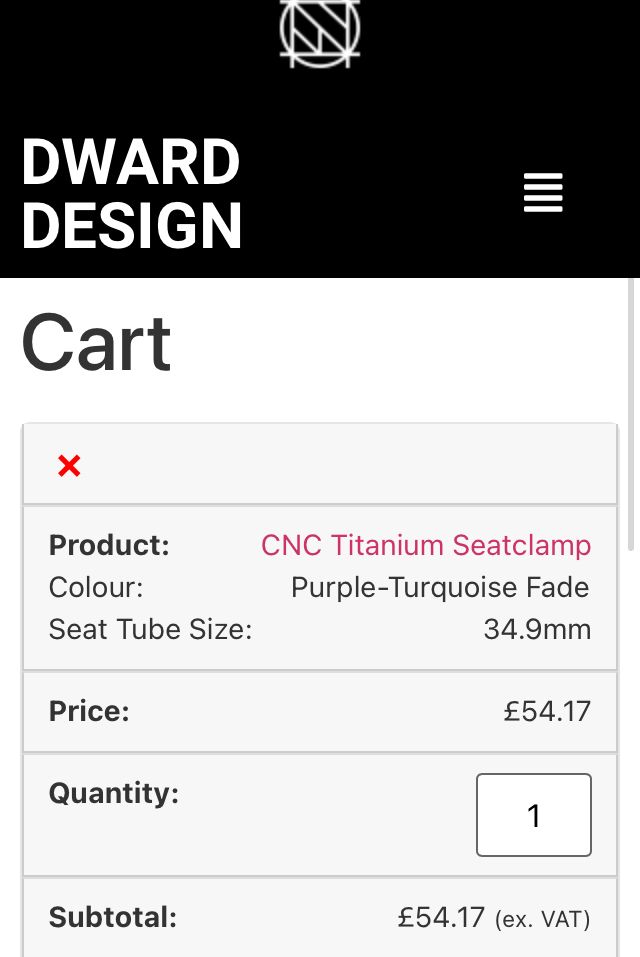Screen dimensions: 640x957
Task: Click the circular logo emblem at top
Action: (x=319, y=32)
